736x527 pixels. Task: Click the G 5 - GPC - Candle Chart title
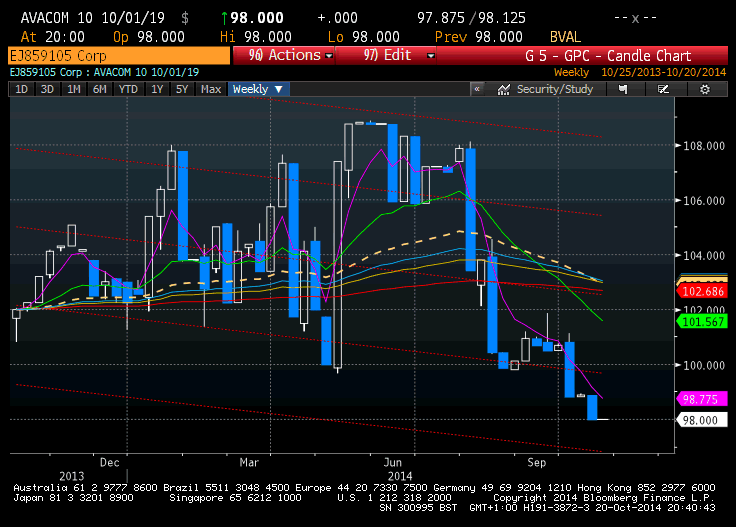(x=608, y=56)
